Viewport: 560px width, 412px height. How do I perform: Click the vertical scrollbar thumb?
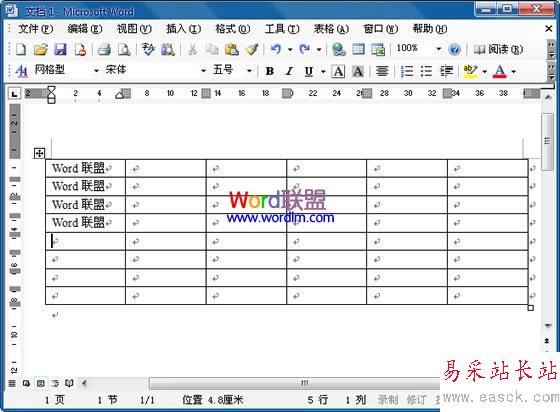(x=547, y=141)
